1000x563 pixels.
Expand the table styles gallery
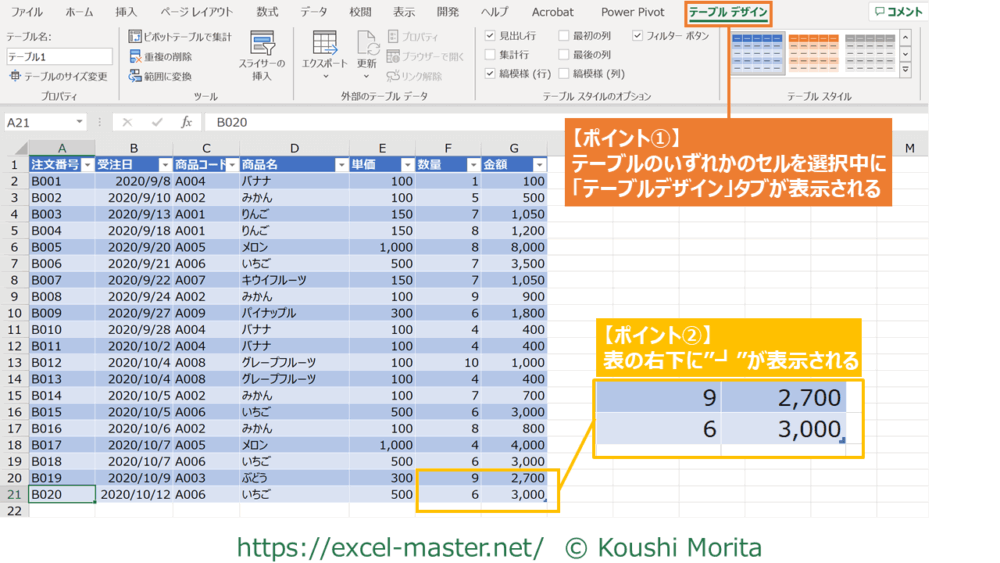click(x=905, y=71)
